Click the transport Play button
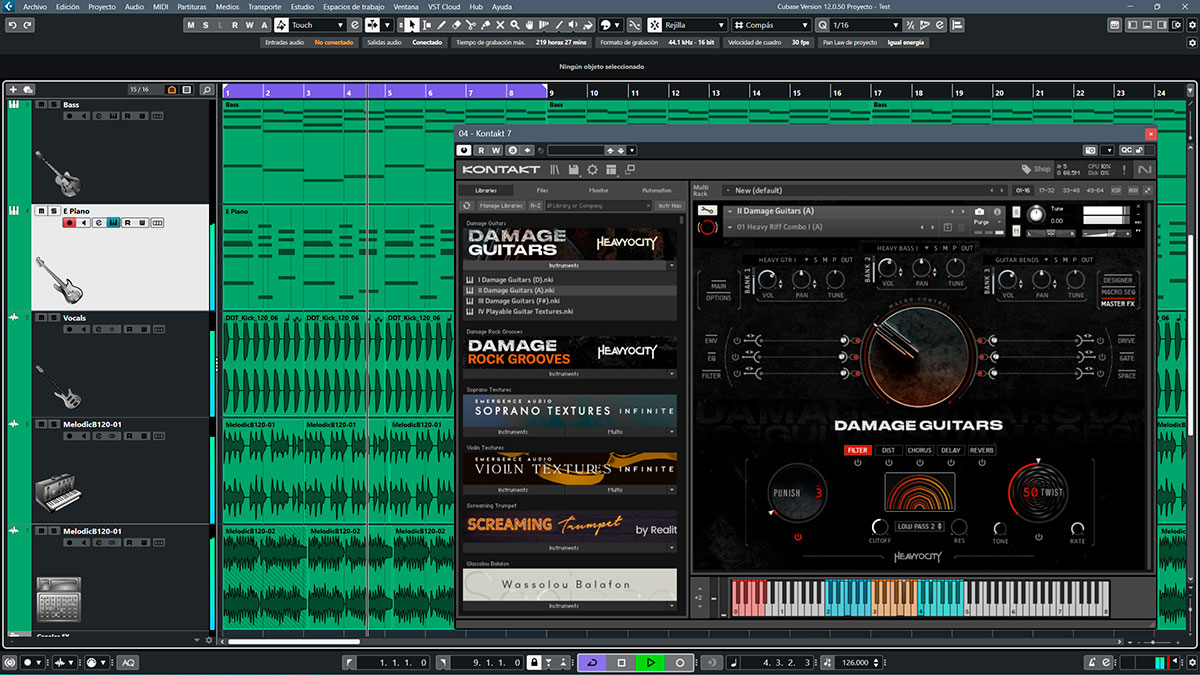This screenshot has height=675, width=1200. click(650, 662)
